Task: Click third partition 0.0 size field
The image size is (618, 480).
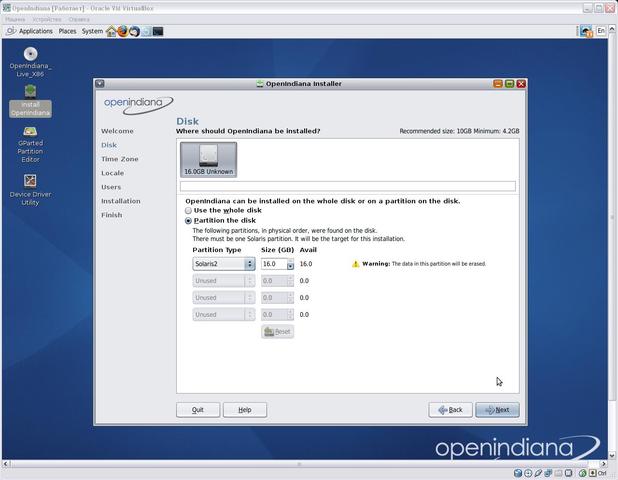Action: 274,298
